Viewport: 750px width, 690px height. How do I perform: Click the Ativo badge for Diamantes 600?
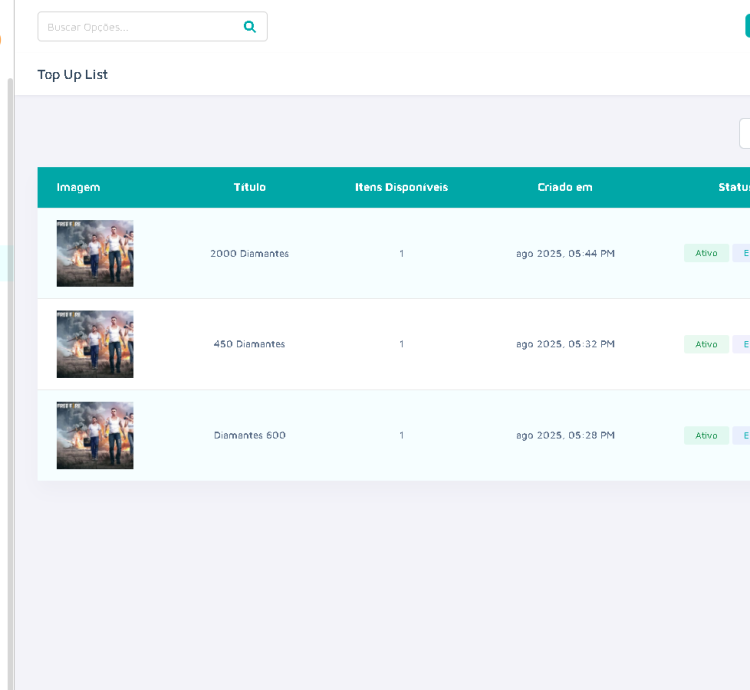click(x=706, y=435)
